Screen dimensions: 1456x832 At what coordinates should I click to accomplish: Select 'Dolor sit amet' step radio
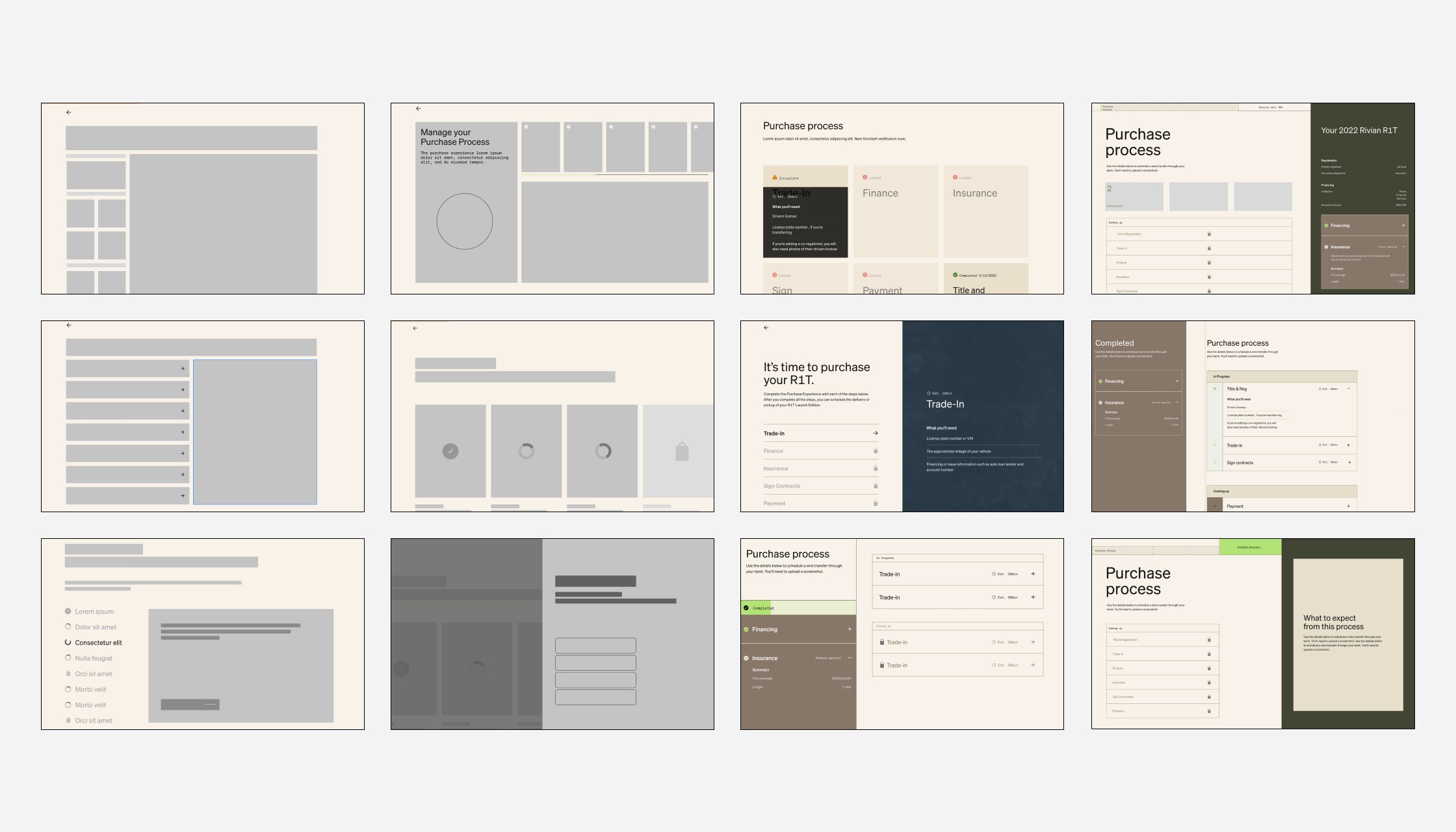(68, 627)
